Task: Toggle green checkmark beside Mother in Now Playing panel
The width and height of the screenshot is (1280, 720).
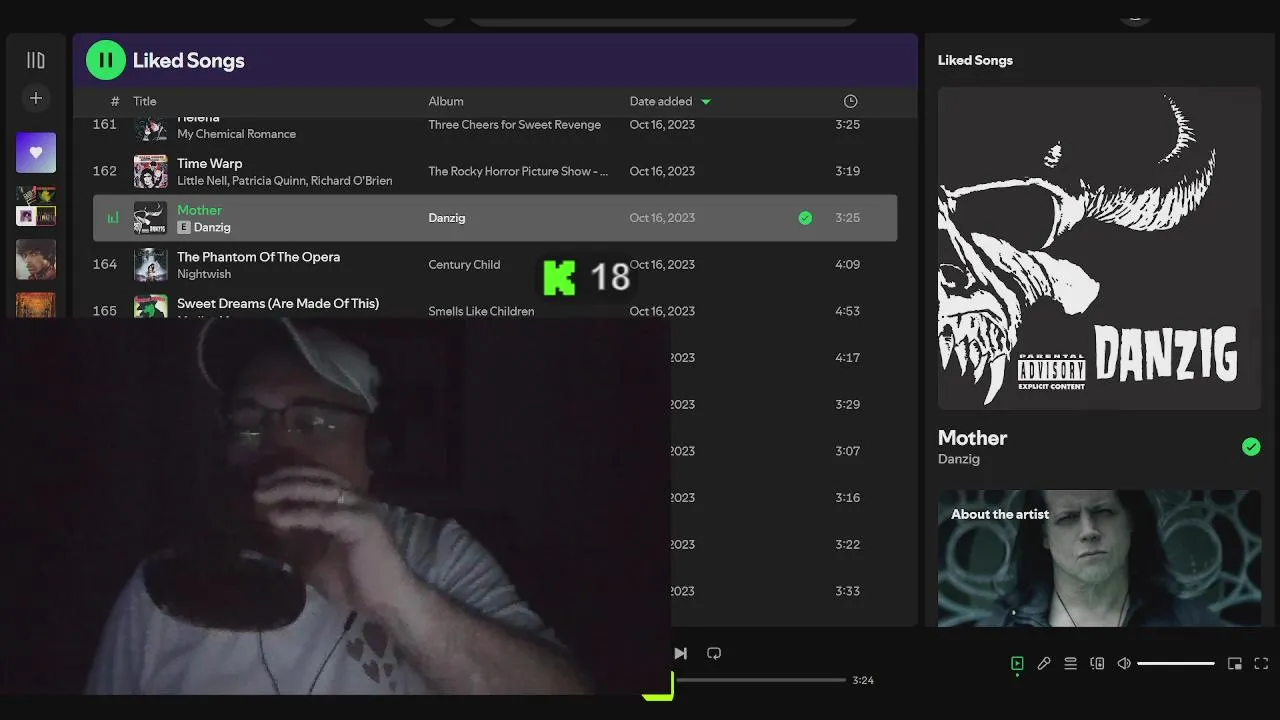Action: (x=1251, y=447)
